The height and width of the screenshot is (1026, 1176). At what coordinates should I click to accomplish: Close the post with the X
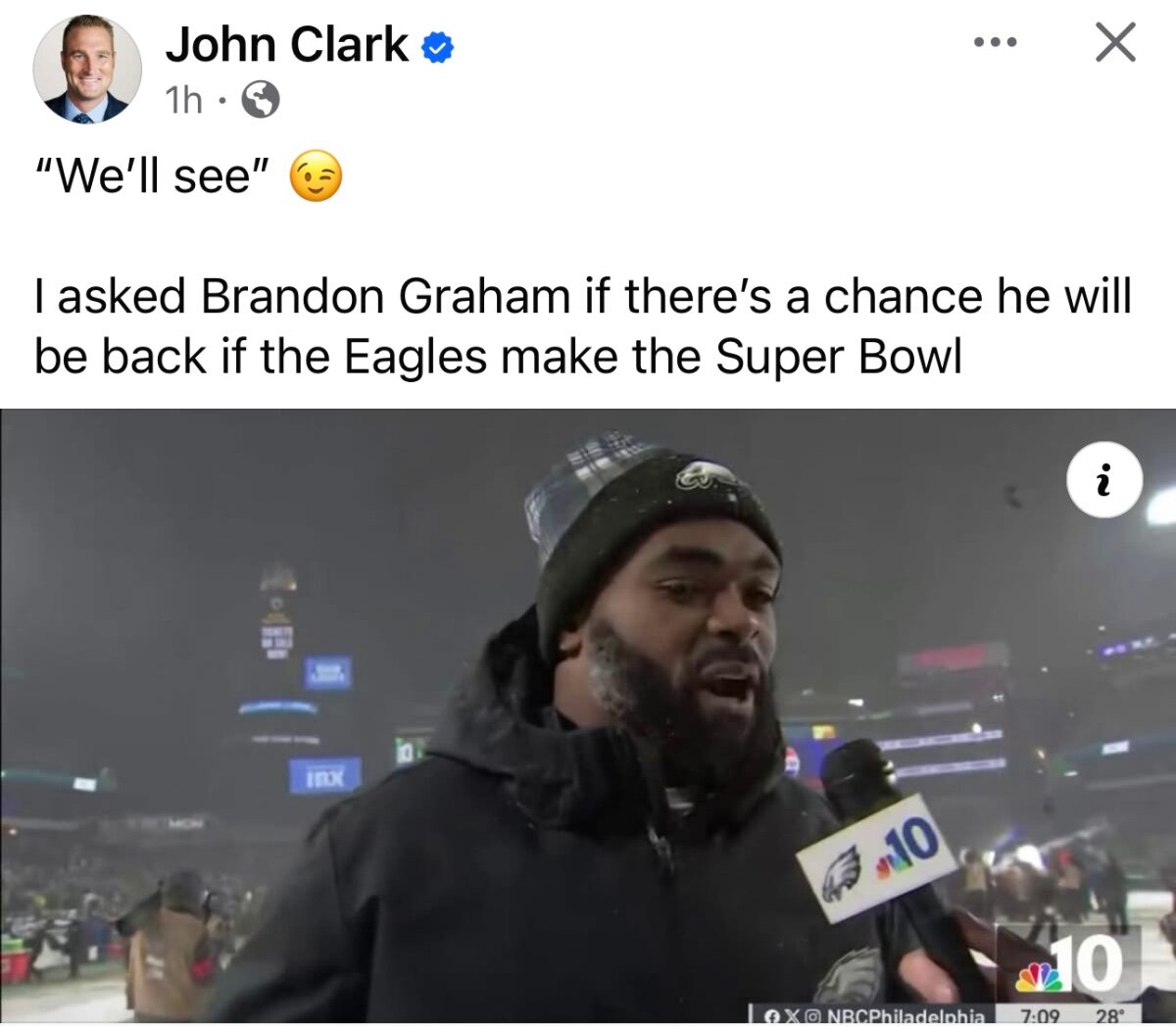(x=1115, y=43)
